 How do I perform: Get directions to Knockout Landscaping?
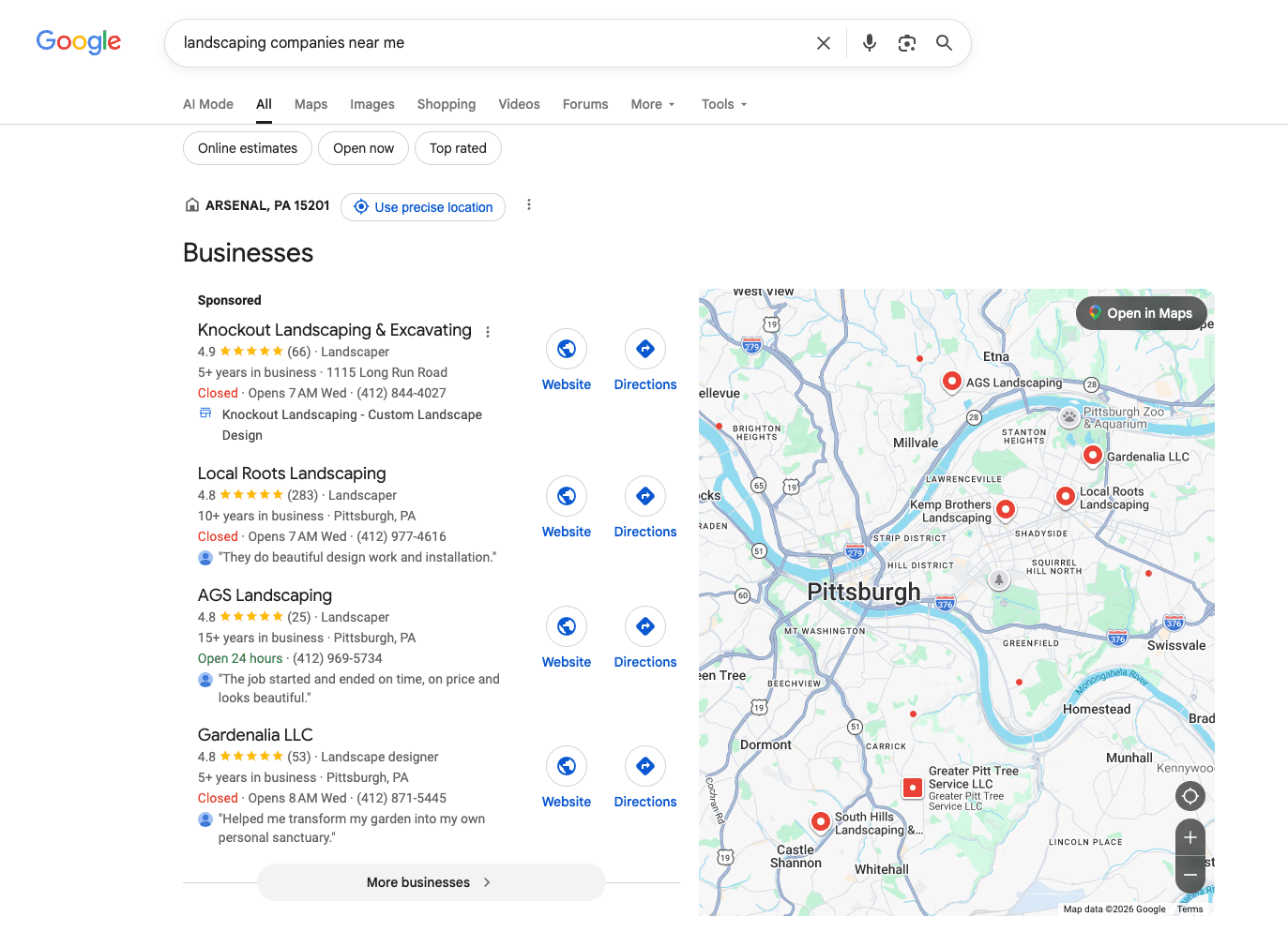tap(645, 349)
